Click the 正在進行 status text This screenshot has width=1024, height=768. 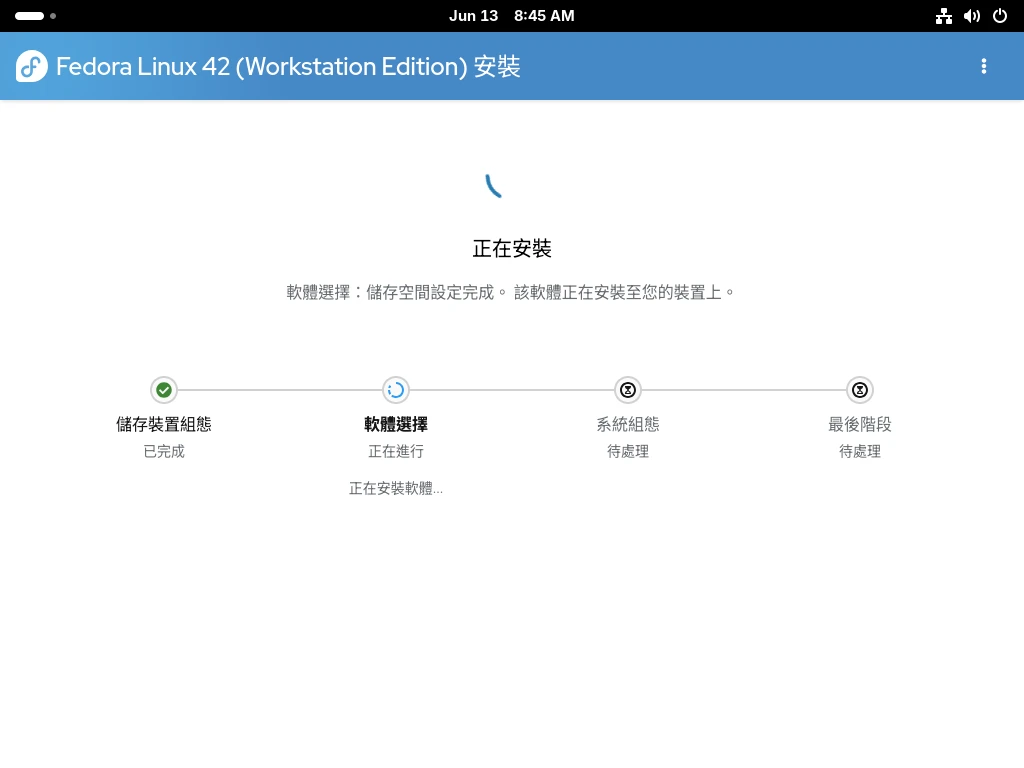(396, 451)
